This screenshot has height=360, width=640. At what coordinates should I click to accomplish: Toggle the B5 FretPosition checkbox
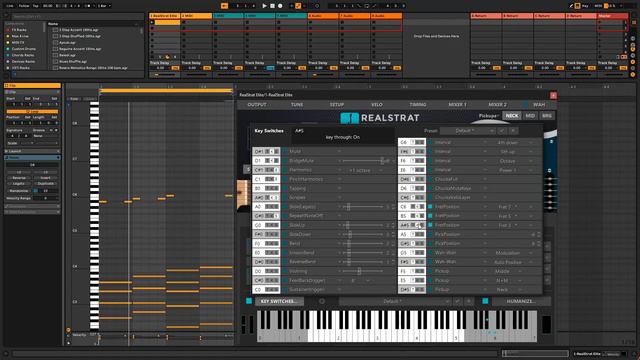430,216
